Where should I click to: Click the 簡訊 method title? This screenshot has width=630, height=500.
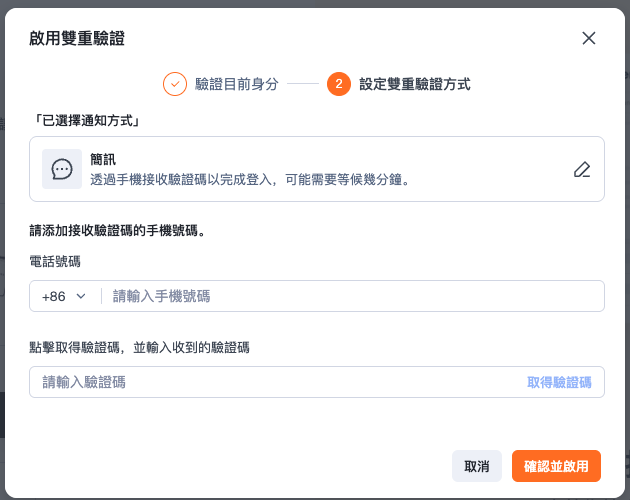103,160
